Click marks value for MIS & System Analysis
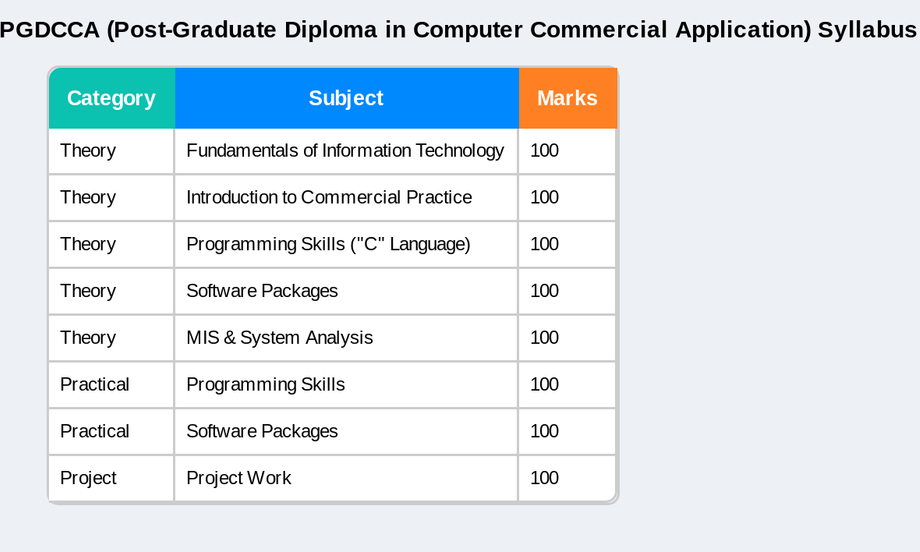 [x=567, y=338]
